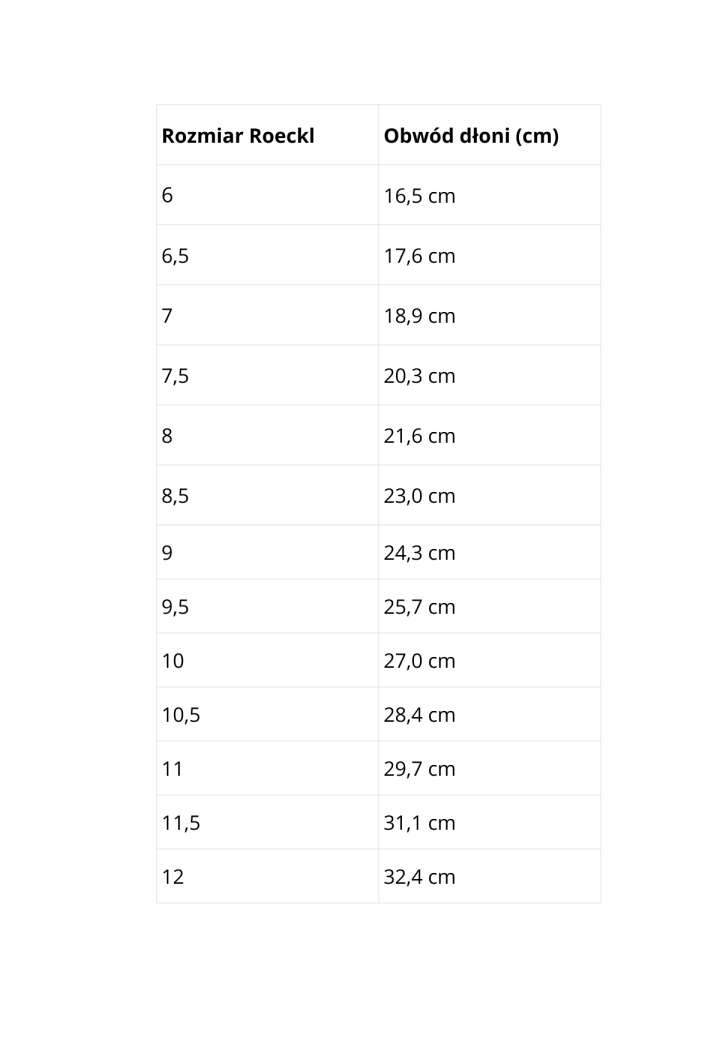720x1051 pixels.
Task: Click the size 8,5 cell
Action: [175, 496]
